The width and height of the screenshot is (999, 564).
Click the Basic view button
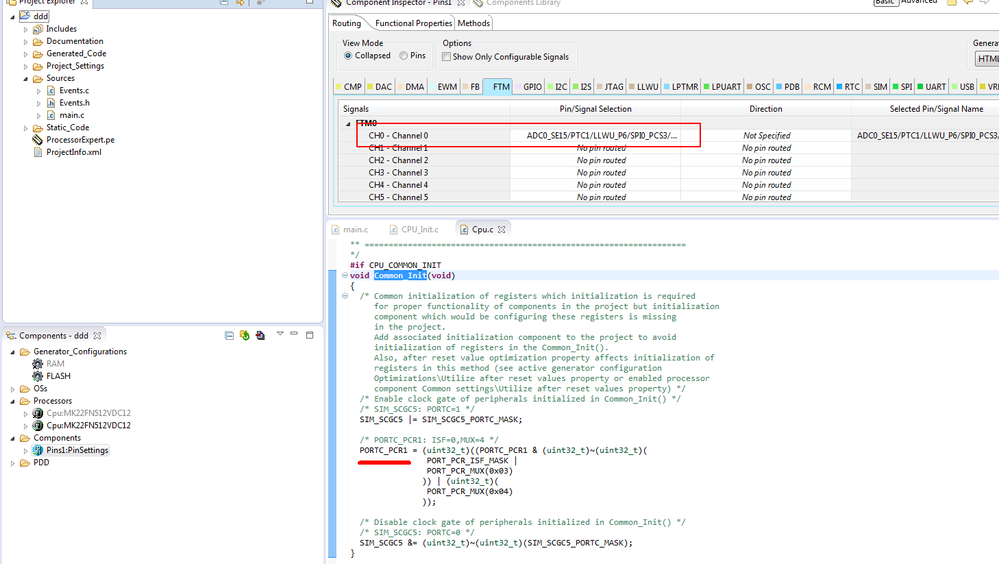pos(885,3)
